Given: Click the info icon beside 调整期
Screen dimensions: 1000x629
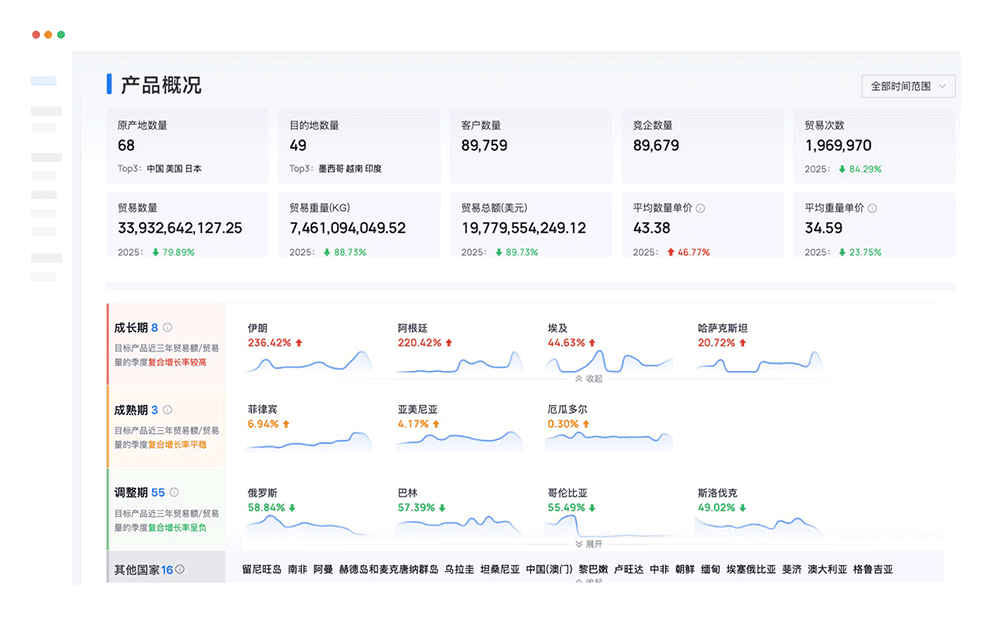Looking at the screenshot, I should pyautogui.click(x=174, y=493).
